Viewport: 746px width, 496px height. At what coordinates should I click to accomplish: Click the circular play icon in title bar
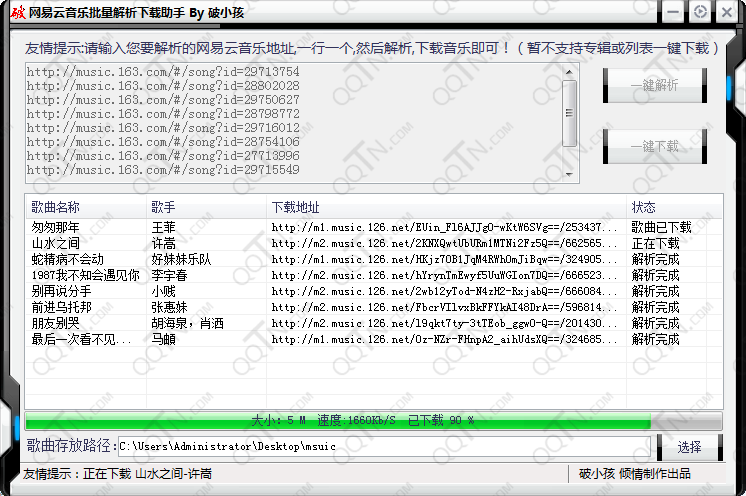pos(701,12)
